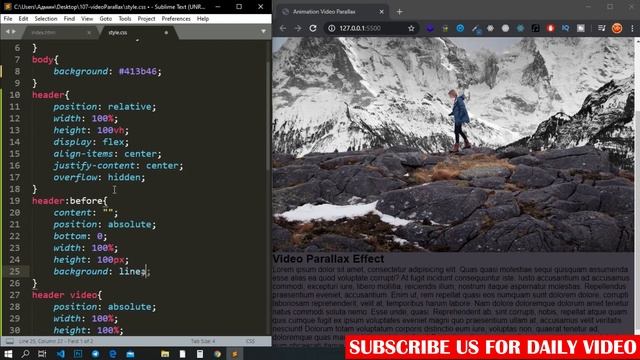The height and width of the screenshot is (360, 640).
Task: Open a new browser tab
Action: pyautogui.click(x=399, y=12)
